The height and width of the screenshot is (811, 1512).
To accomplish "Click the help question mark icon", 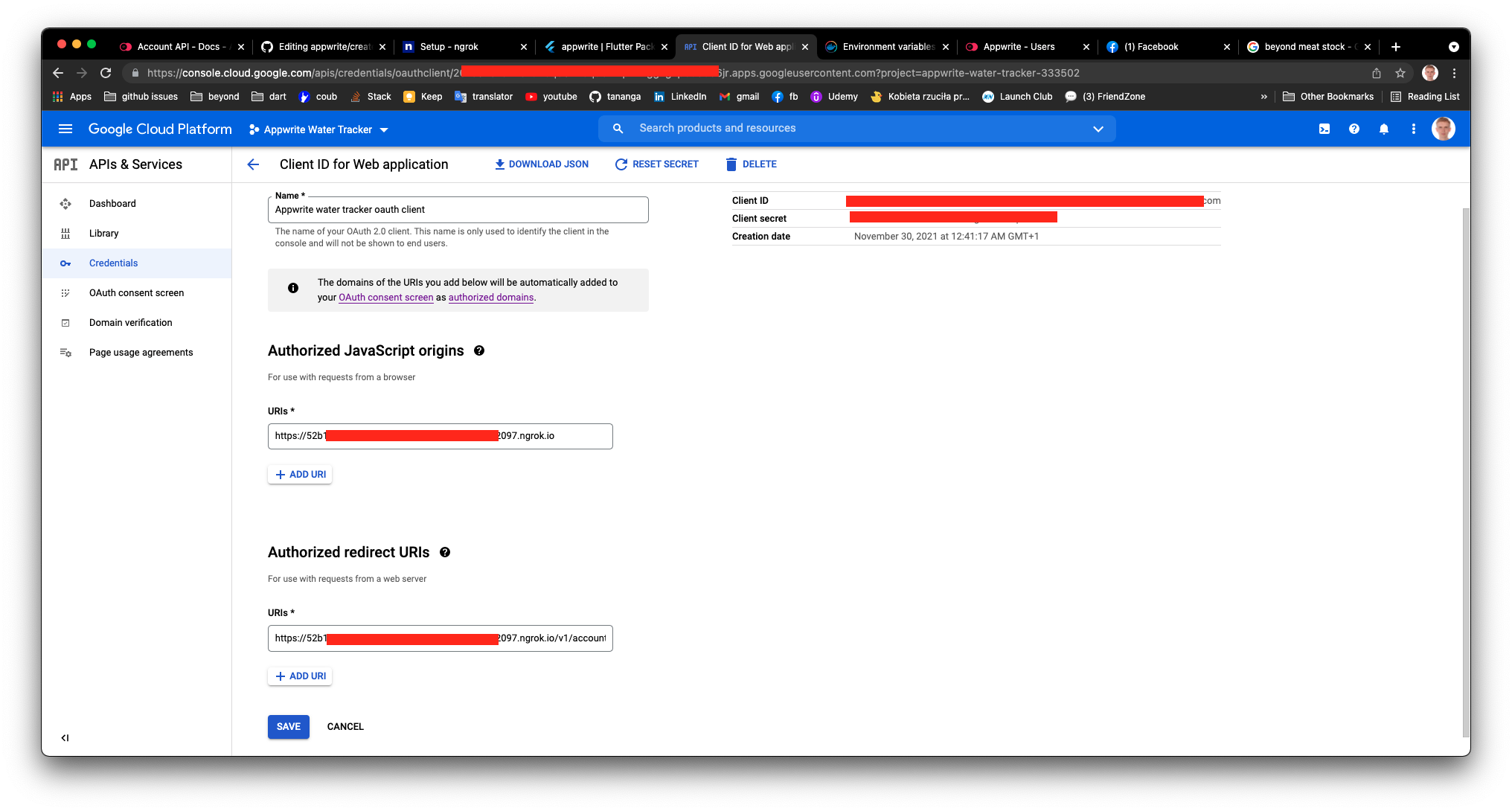I will [1354, 128].
